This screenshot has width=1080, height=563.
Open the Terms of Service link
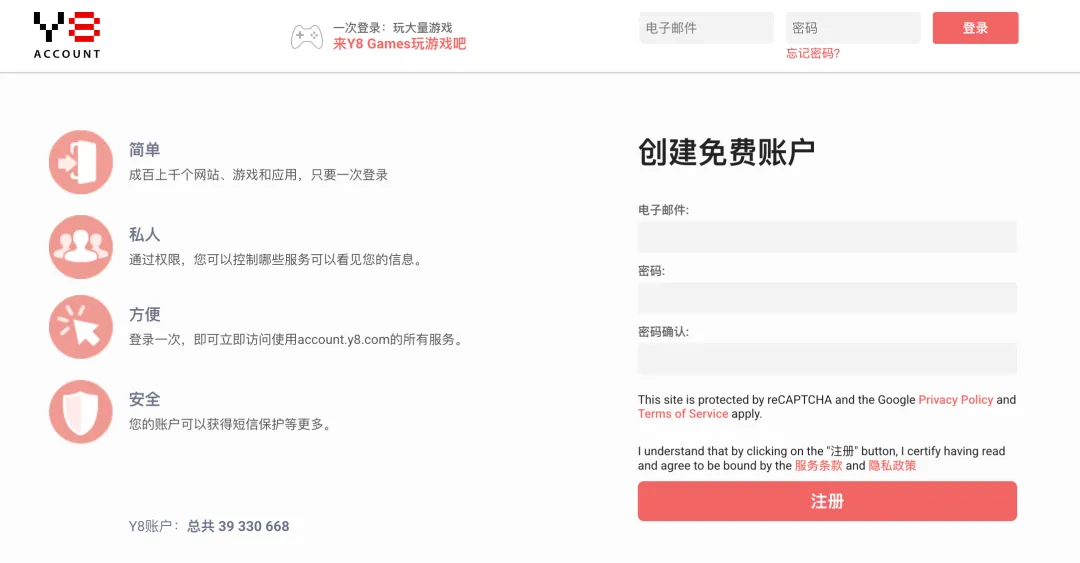pyautogui.click(x=683, y=413)
